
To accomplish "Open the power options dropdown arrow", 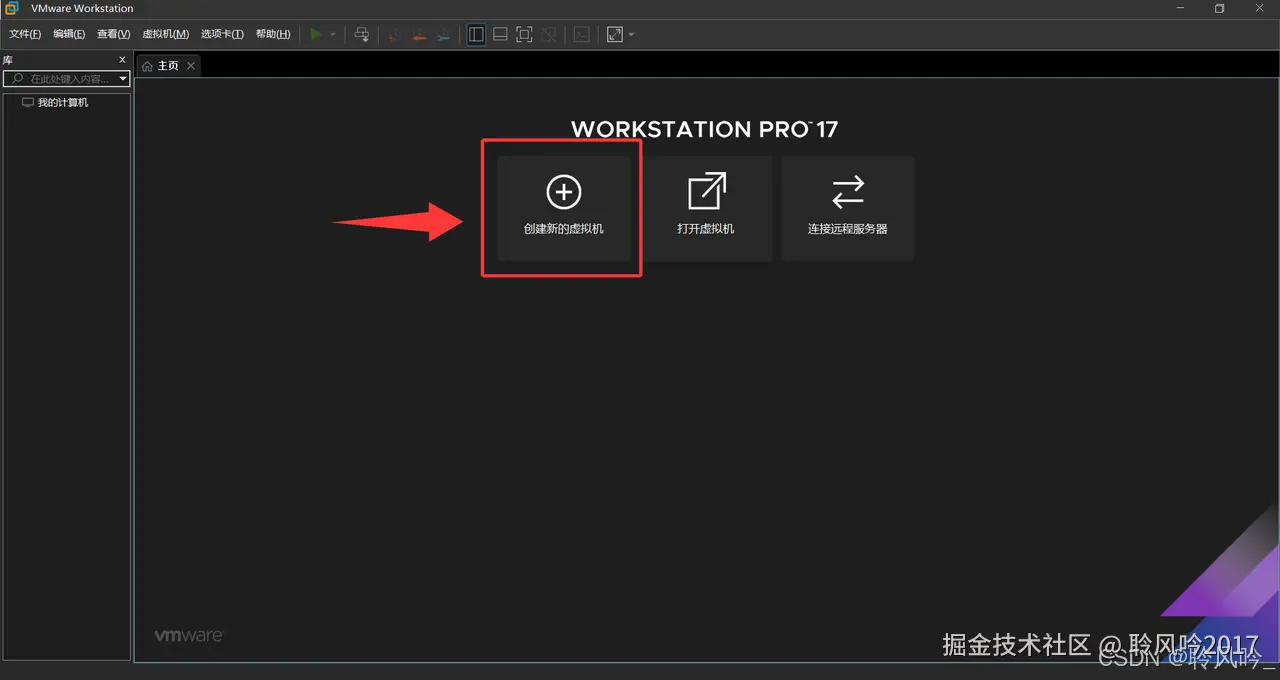I will point(333,34).
